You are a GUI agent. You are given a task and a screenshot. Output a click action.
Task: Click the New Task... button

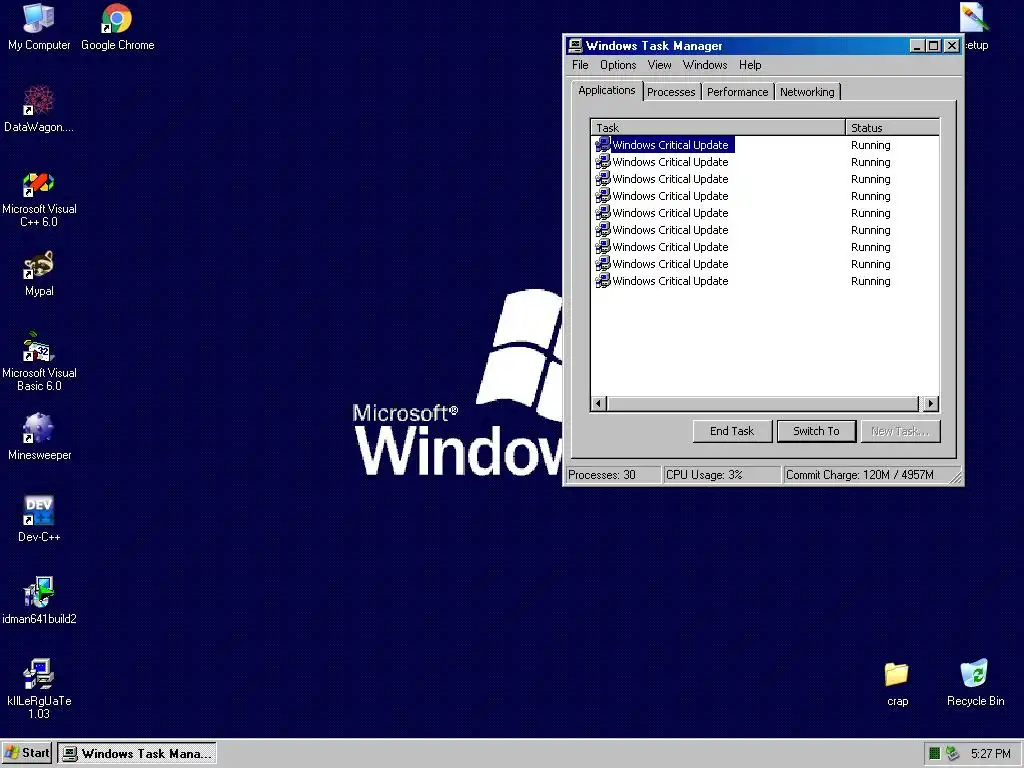pyautogui.click(x=900, y=431)
